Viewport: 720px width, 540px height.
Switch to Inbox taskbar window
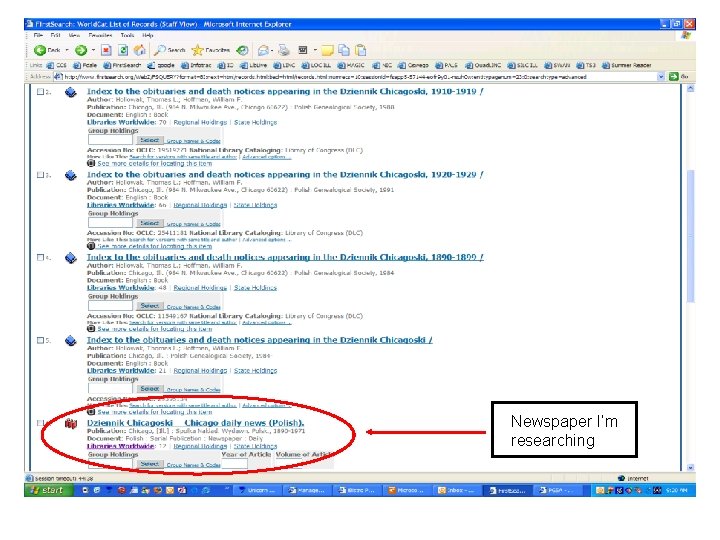tap(456, 490)
